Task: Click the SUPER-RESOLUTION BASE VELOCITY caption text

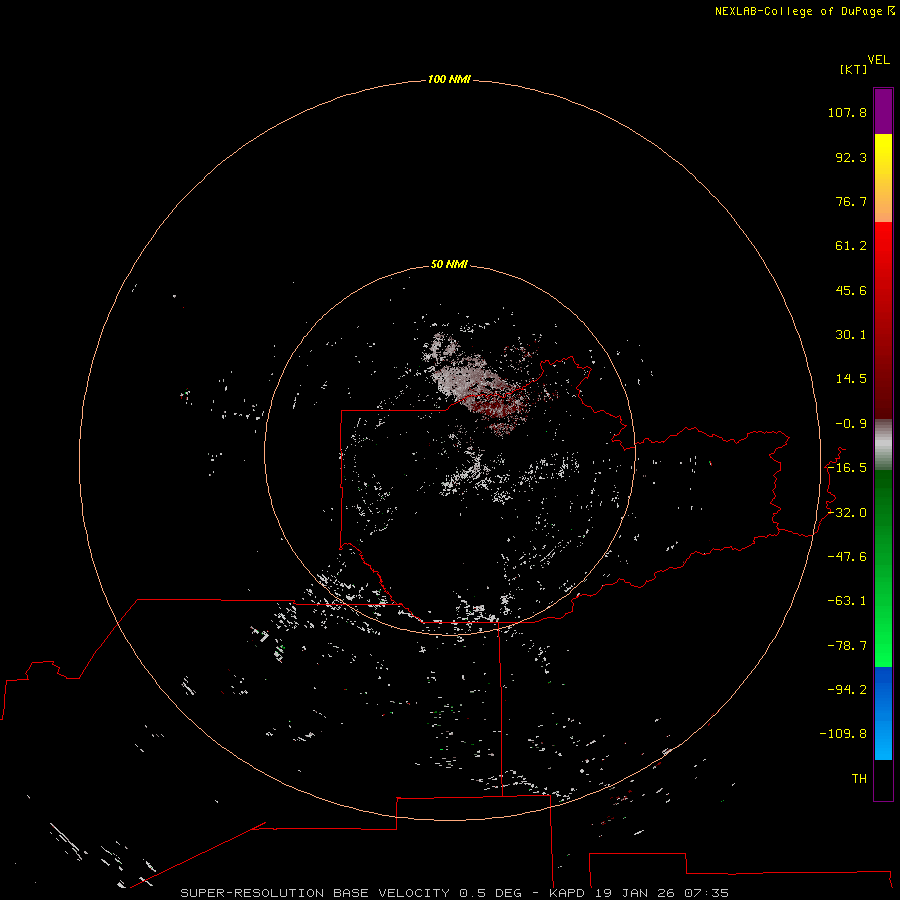Action: click(x=315, y=893)
